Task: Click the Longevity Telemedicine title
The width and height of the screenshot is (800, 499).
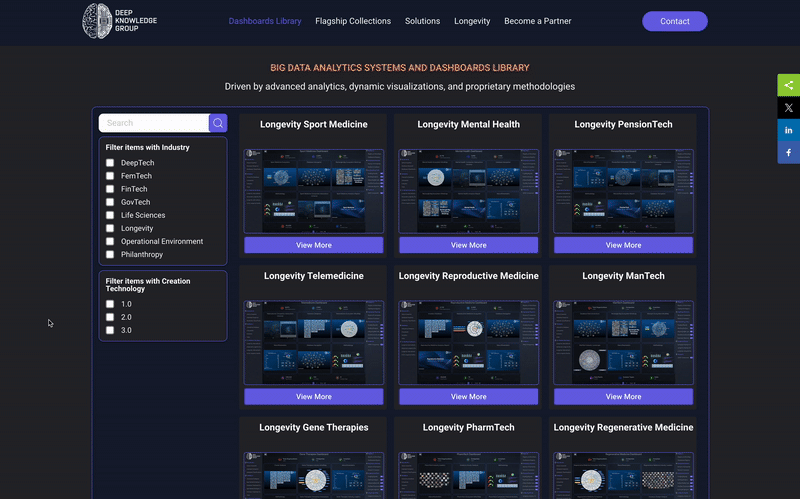Action: (x=314, y=276)
